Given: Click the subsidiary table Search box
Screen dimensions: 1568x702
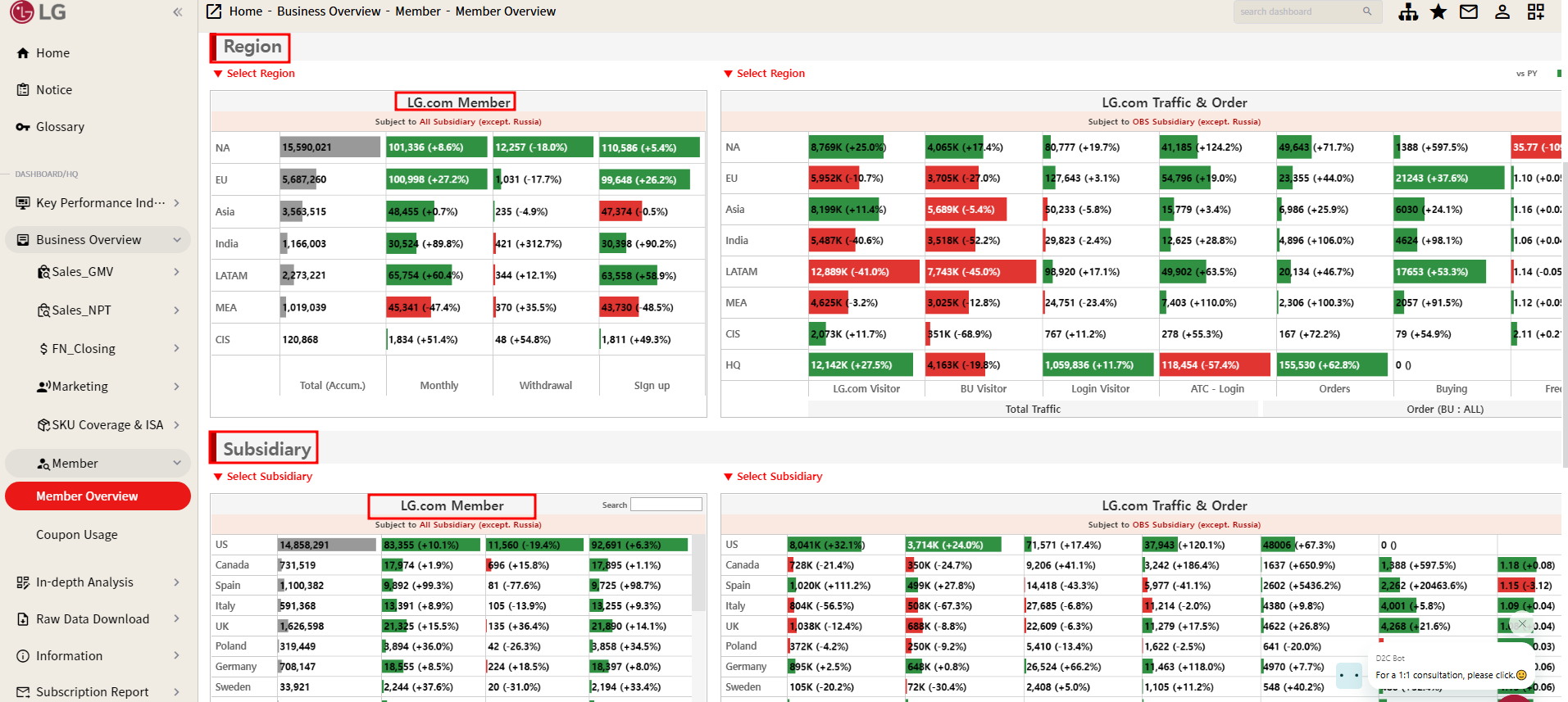Looking at the screenshot, I should pos(666,505).
